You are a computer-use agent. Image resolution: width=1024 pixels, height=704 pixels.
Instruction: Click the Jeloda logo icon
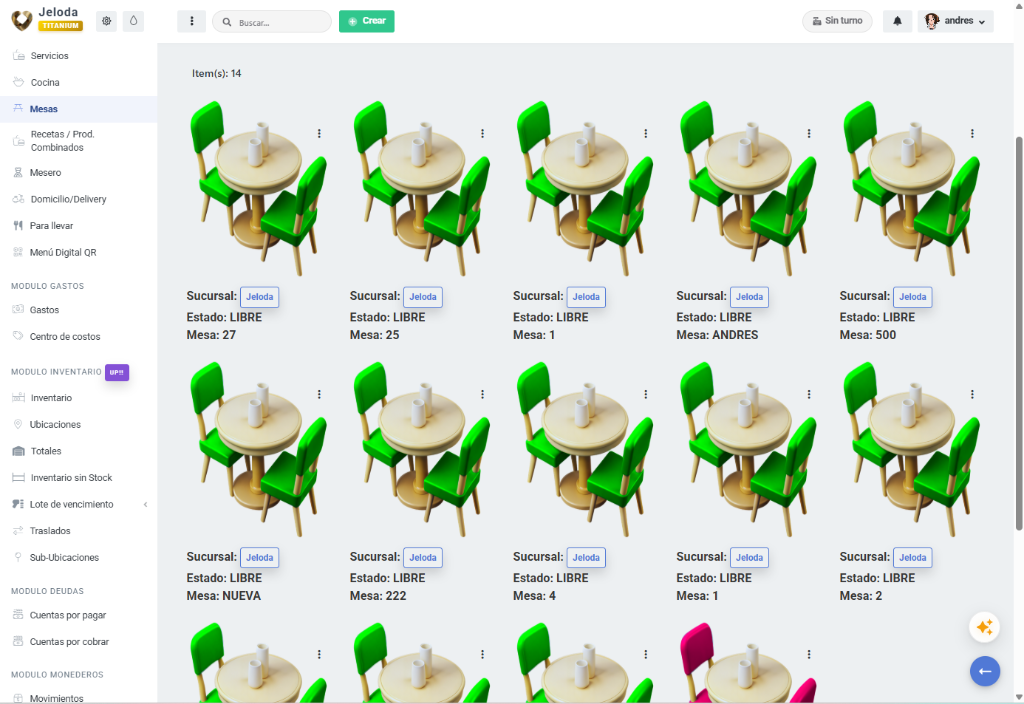[x=22, y=20]
